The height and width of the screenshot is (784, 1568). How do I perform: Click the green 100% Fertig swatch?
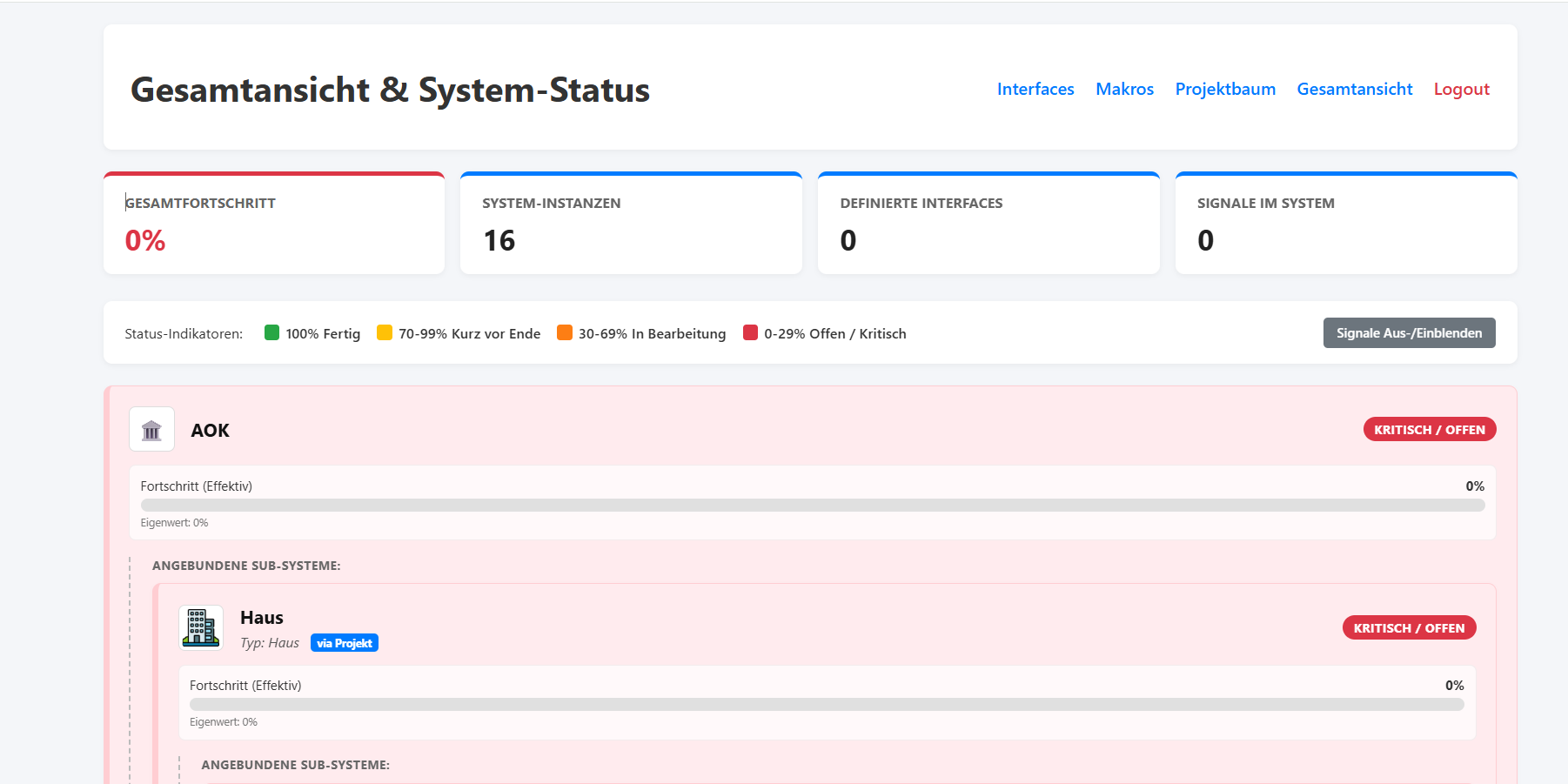[271, 332]
